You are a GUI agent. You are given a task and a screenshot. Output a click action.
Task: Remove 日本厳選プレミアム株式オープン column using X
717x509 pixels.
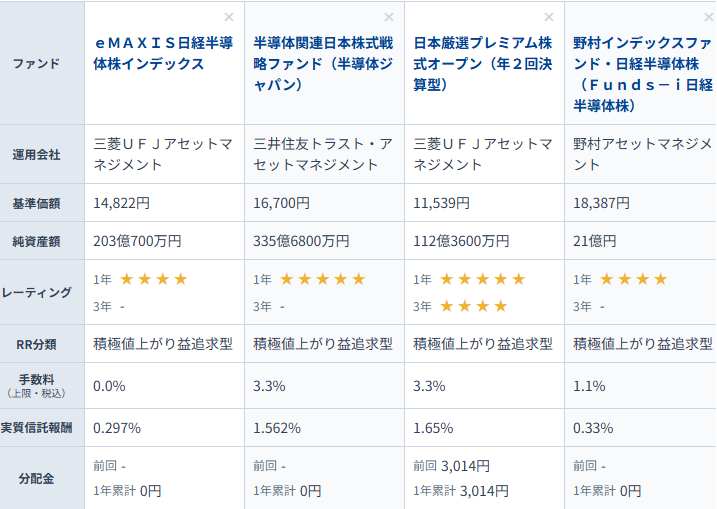pos(548,17)
